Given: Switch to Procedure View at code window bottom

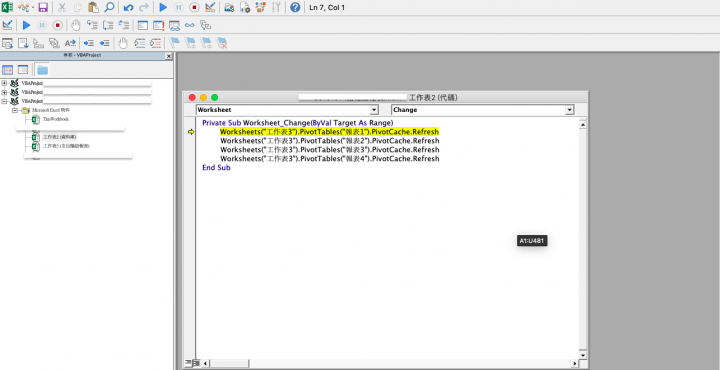Looking at the screenshot, I should click(188, 363).
